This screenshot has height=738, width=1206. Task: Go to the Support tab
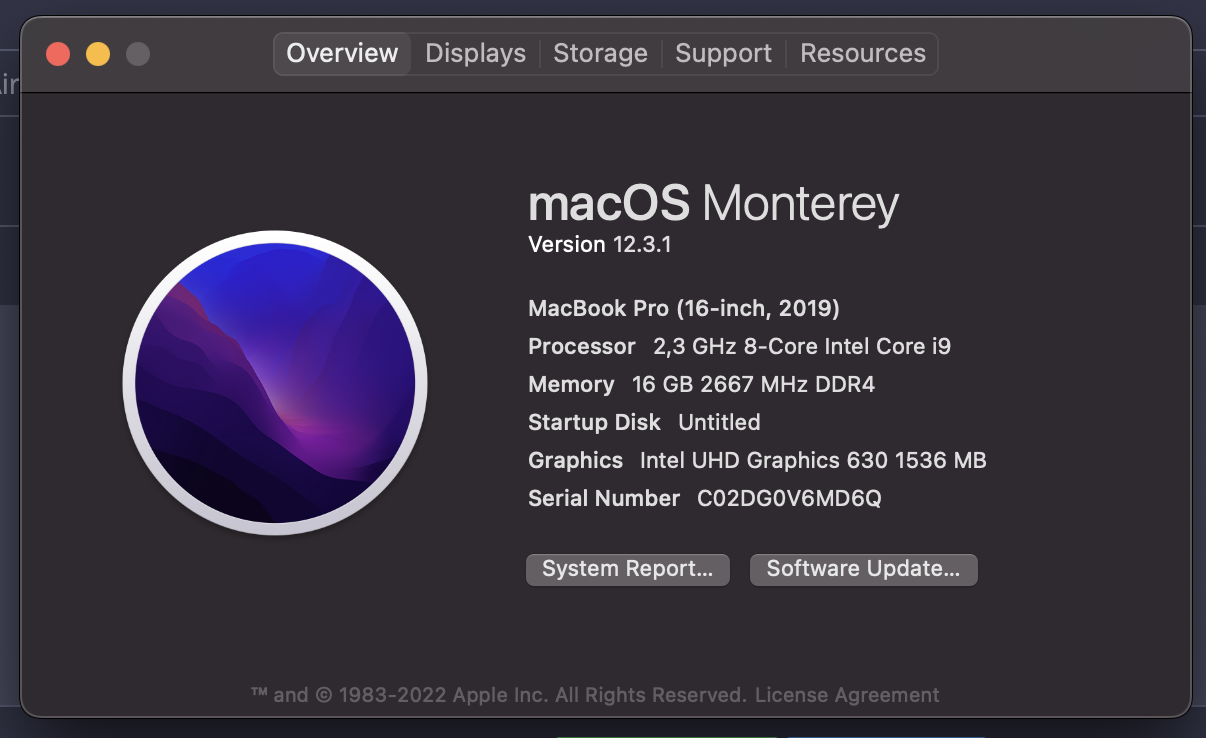(723, 53)
